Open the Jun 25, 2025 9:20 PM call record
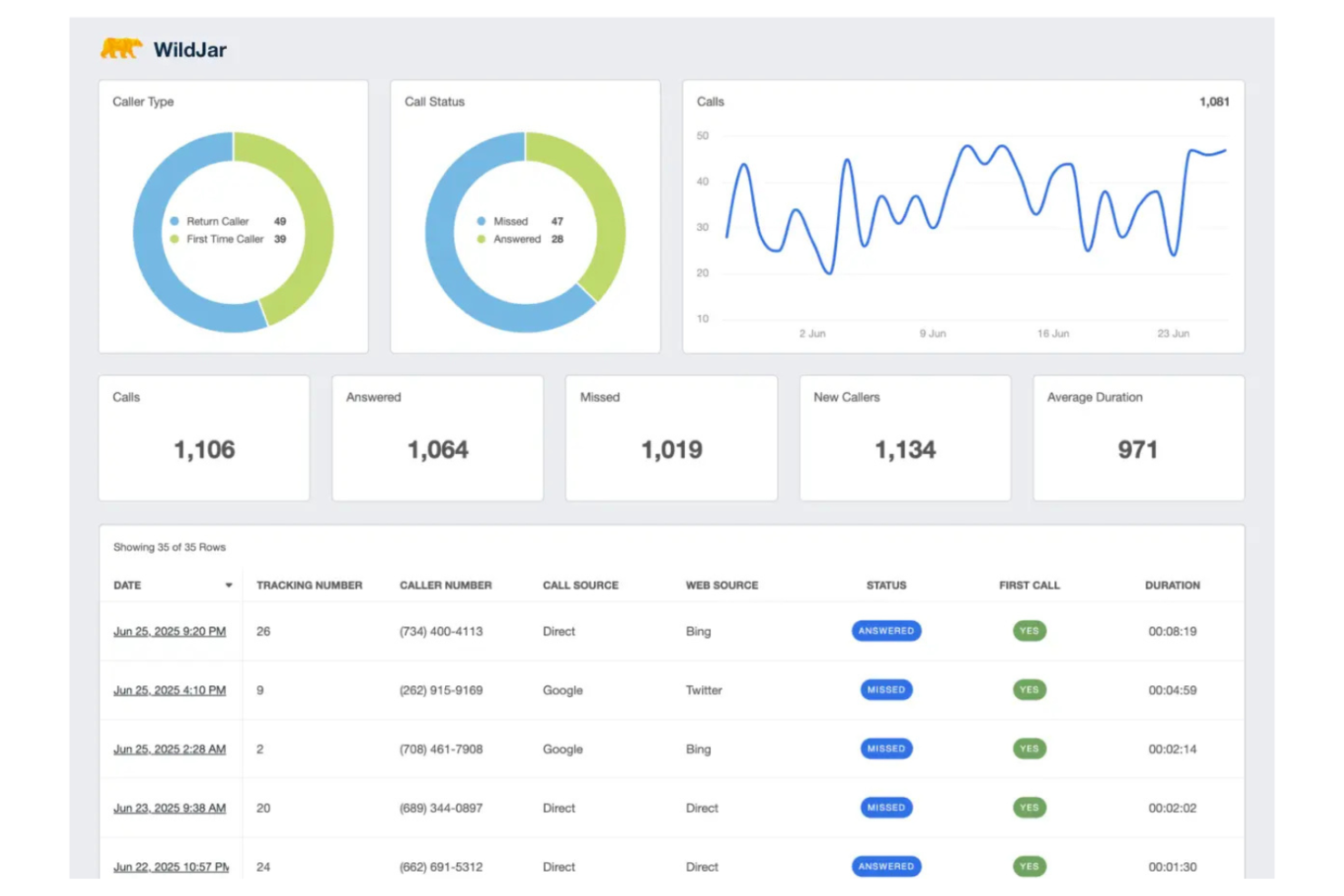 169,631
